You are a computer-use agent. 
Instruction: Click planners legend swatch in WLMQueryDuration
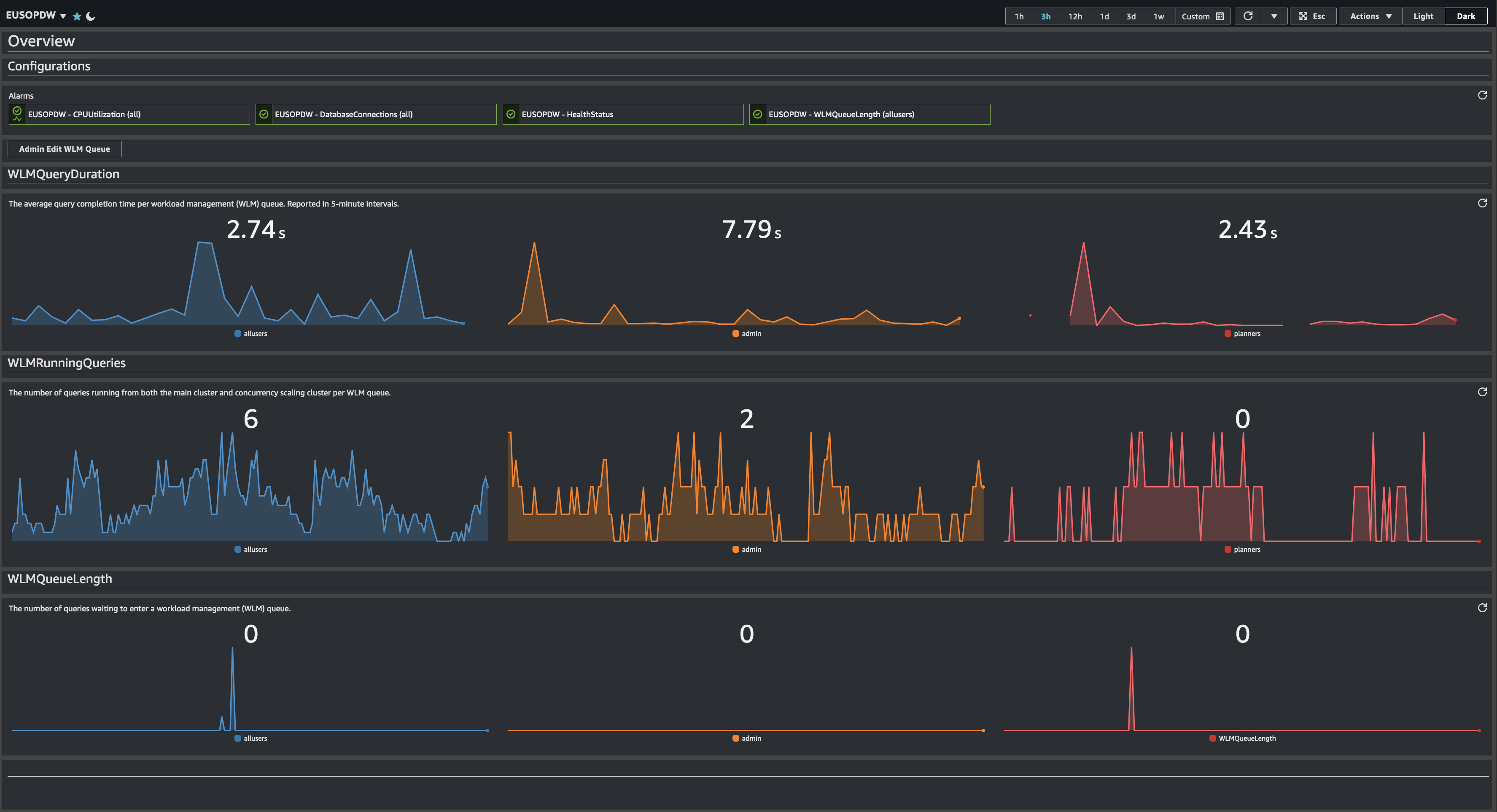(x=1228, y=333)
